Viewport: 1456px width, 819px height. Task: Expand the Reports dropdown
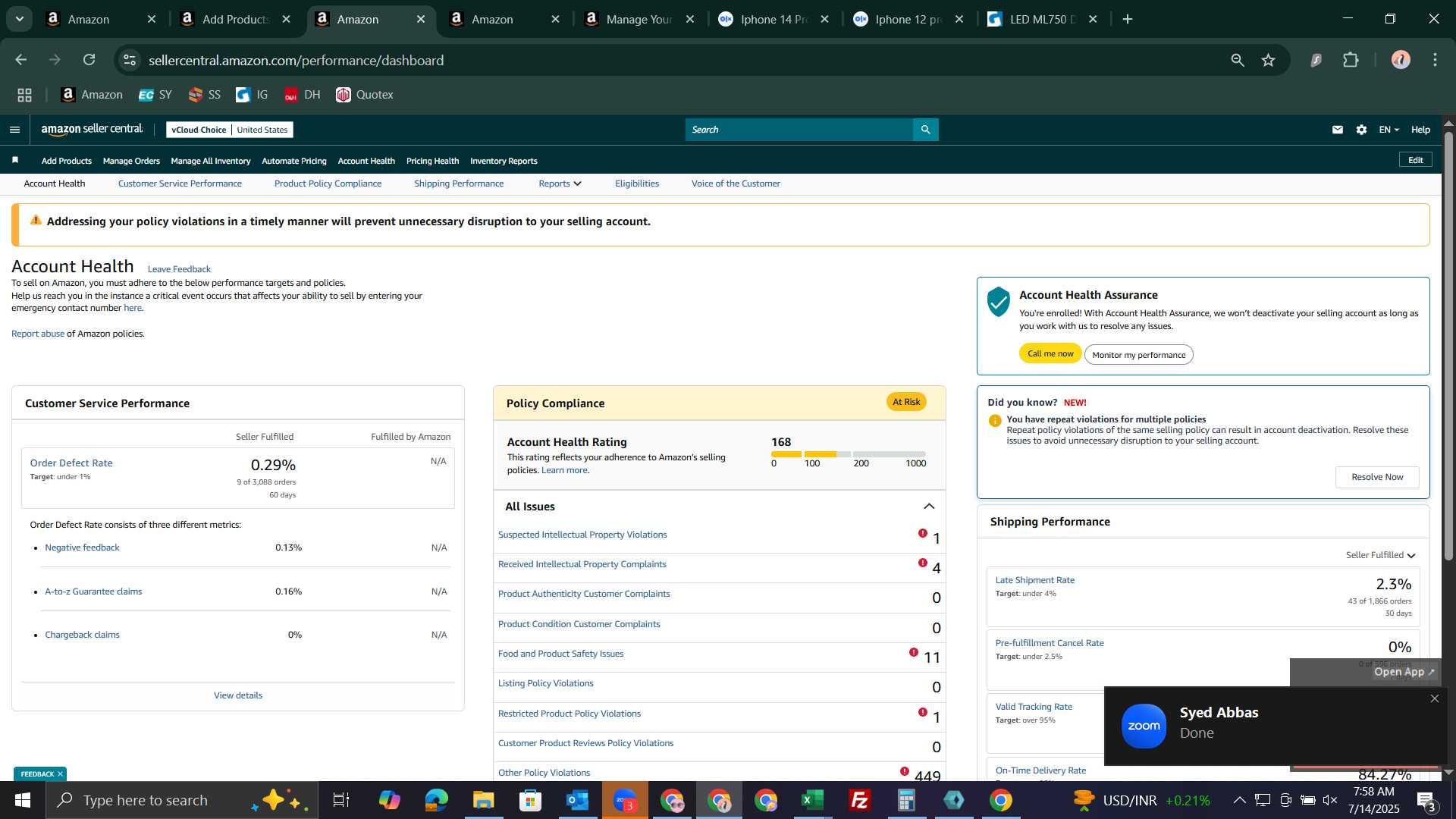pos(560,184)
